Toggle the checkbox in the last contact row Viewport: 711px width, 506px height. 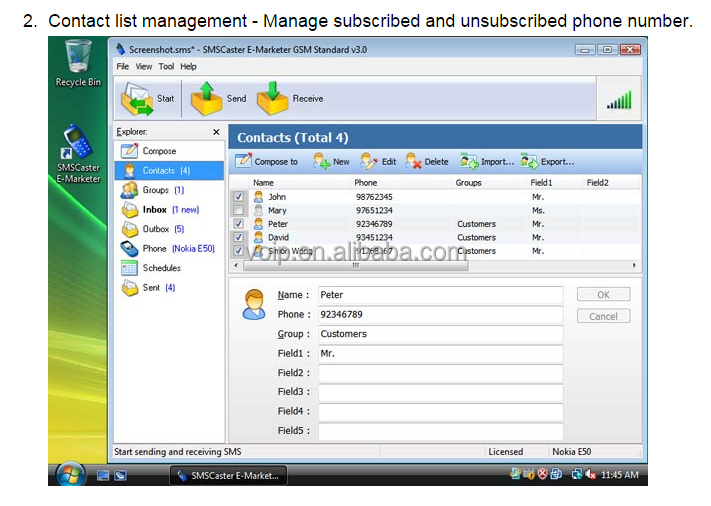[239, 251]
